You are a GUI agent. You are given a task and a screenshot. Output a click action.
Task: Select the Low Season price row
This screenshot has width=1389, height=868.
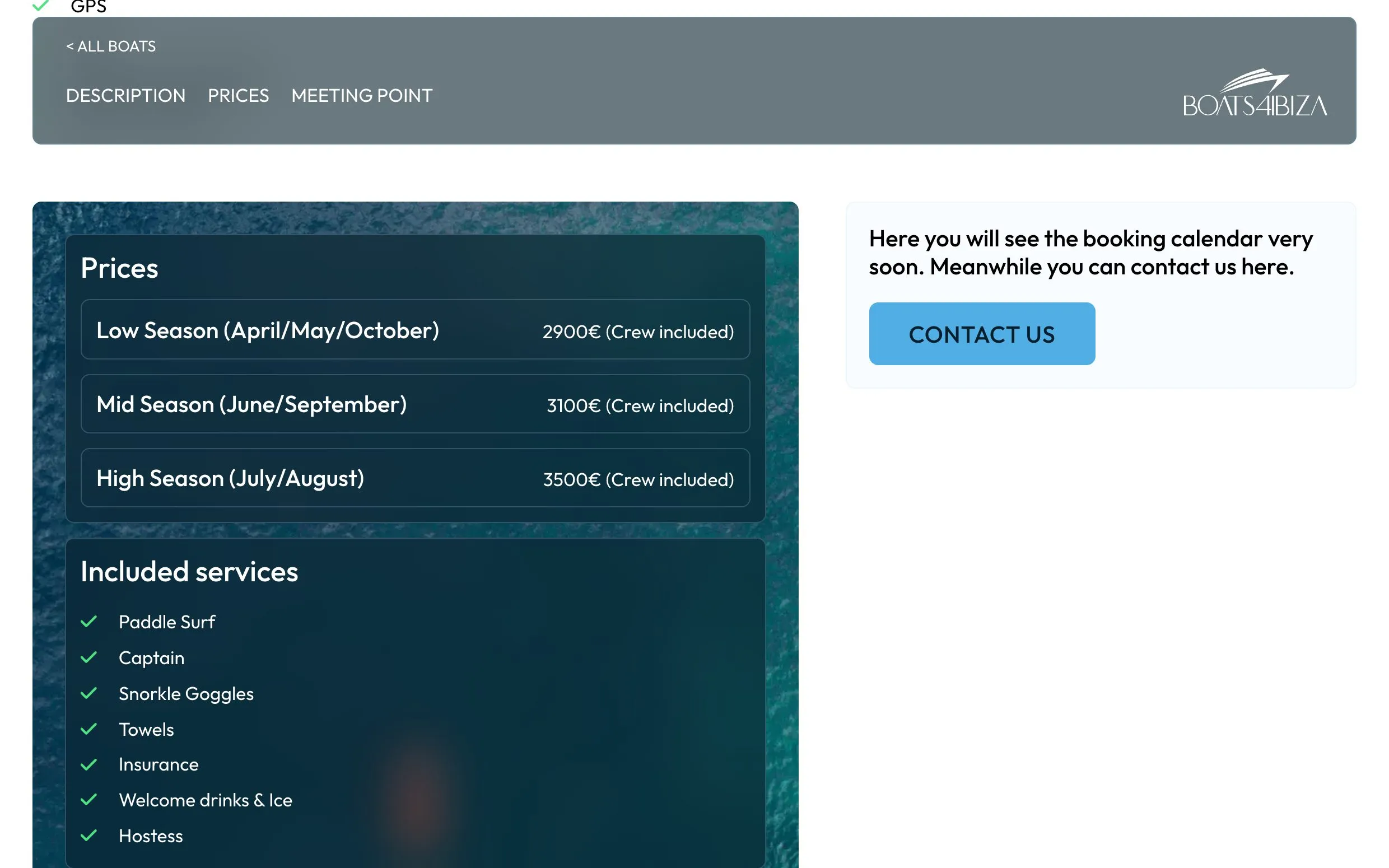[415, 329]
